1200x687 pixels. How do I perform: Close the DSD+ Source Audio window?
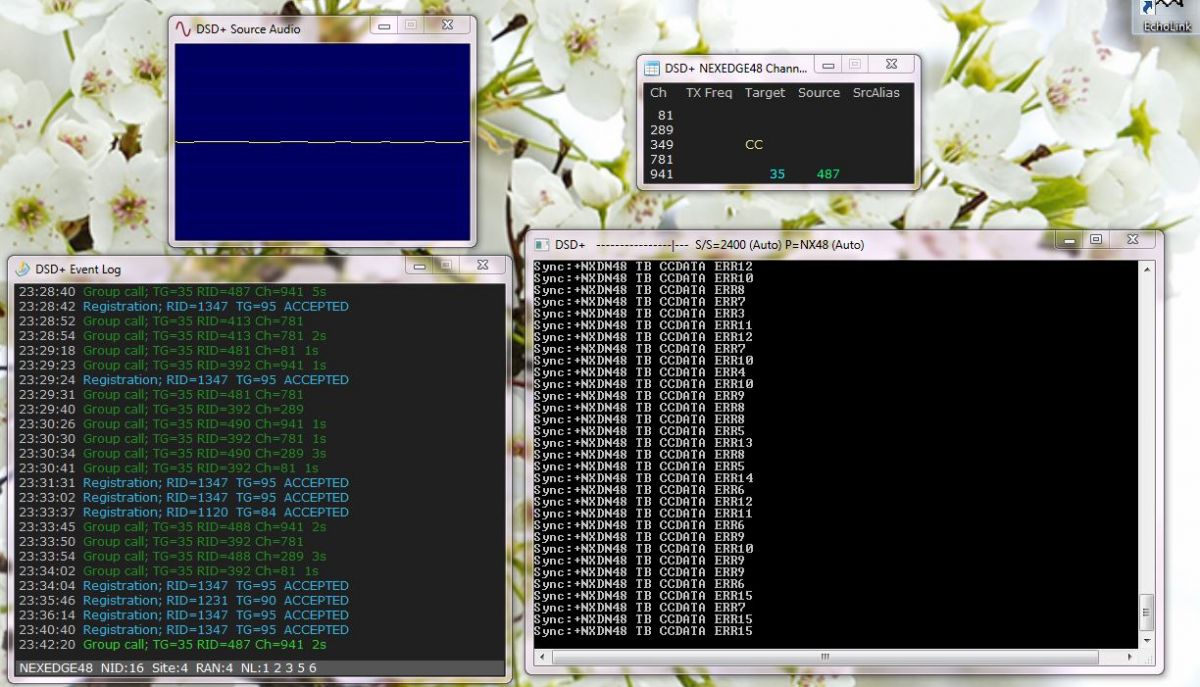(447, 24)
